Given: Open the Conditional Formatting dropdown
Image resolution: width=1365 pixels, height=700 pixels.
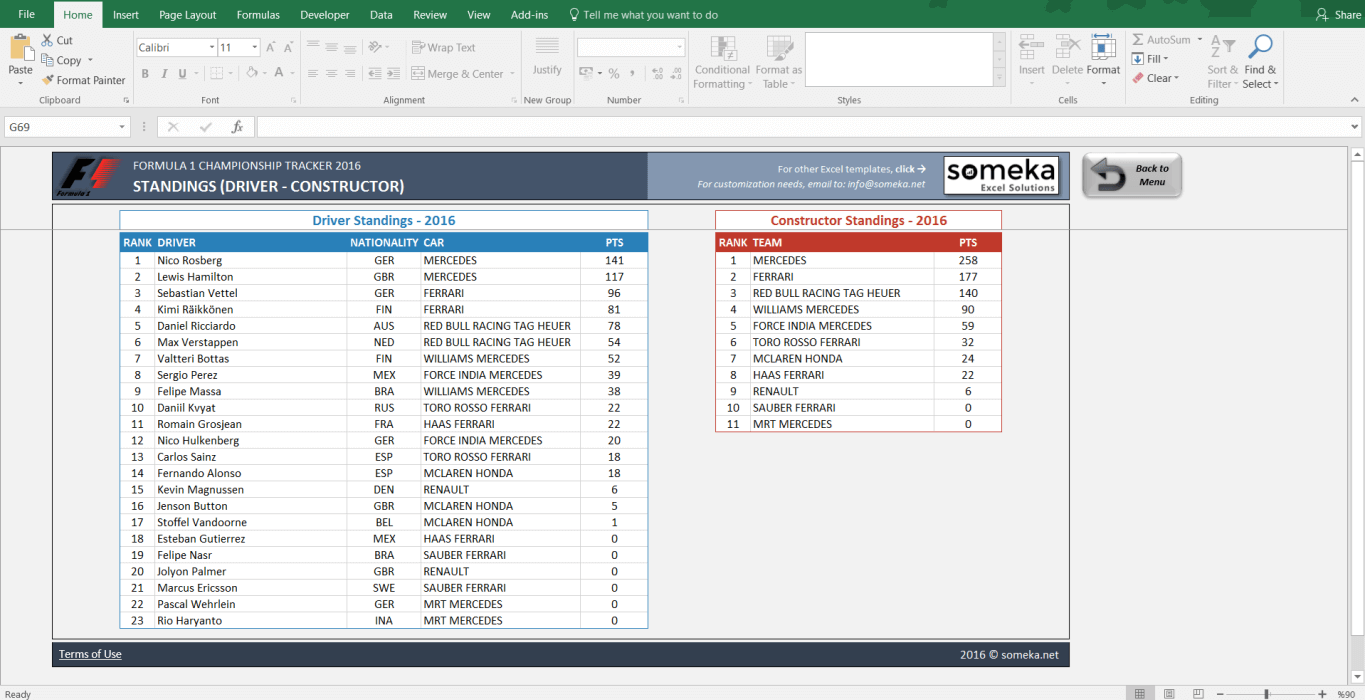Looking at the screenshot, I should tap(722, 62).
